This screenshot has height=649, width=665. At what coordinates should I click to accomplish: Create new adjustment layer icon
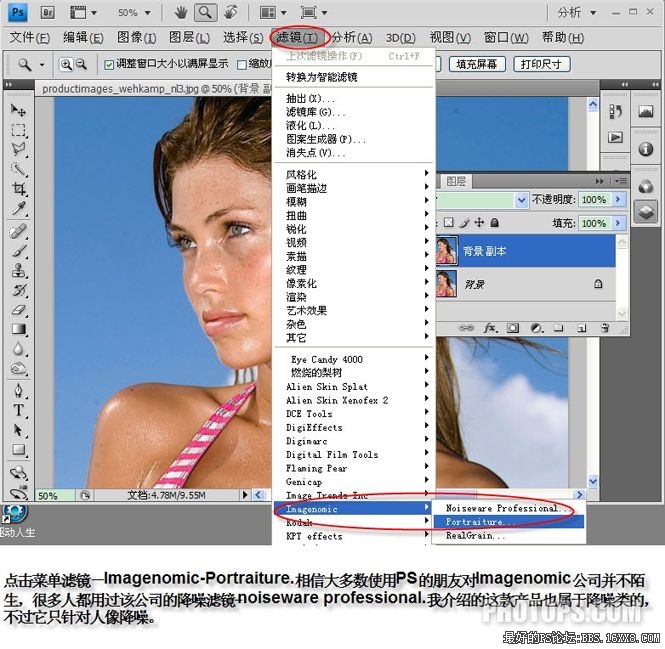tap(536, 328)
